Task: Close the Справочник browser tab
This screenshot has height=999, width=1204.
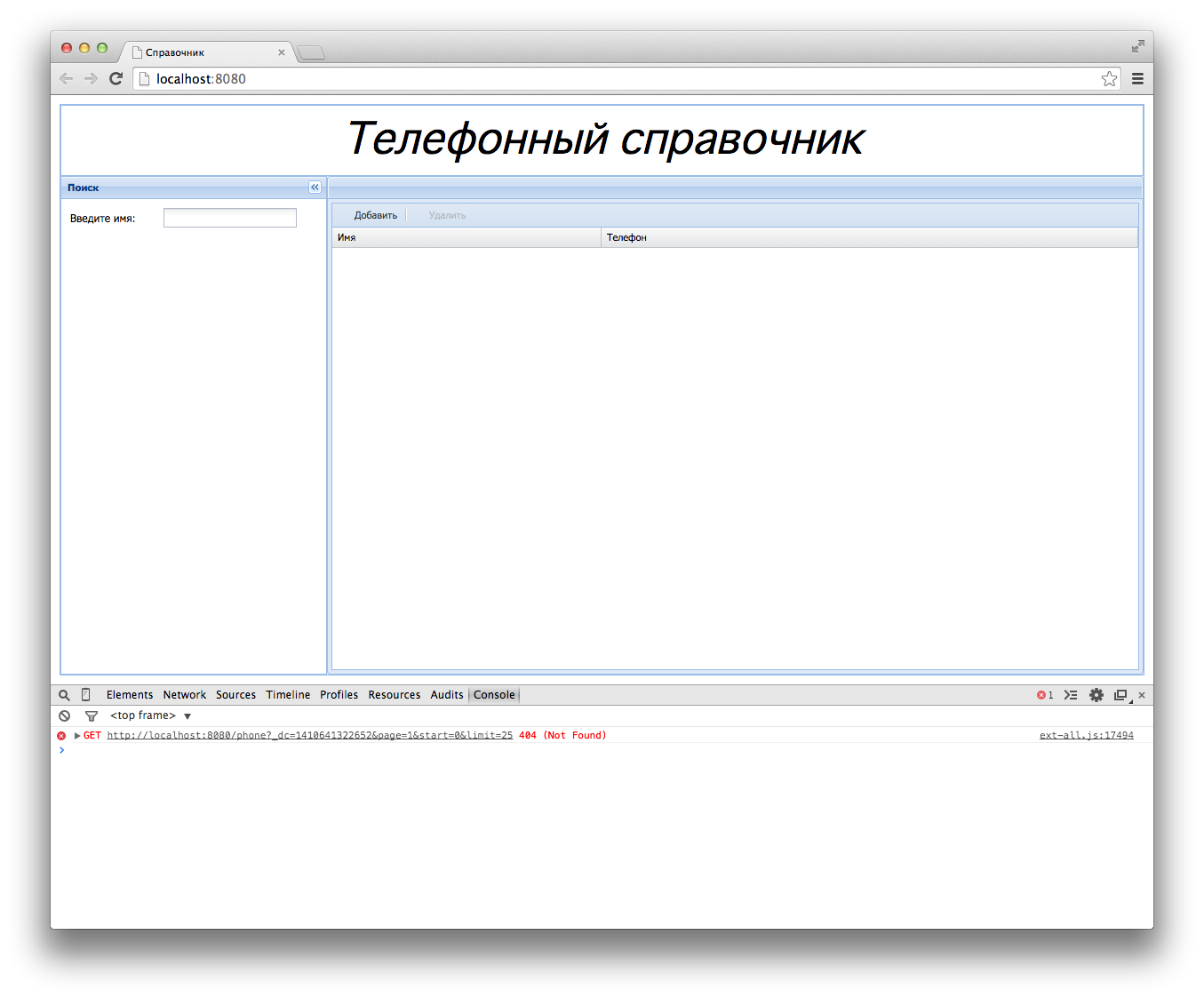Action: (x=282, y=52)
